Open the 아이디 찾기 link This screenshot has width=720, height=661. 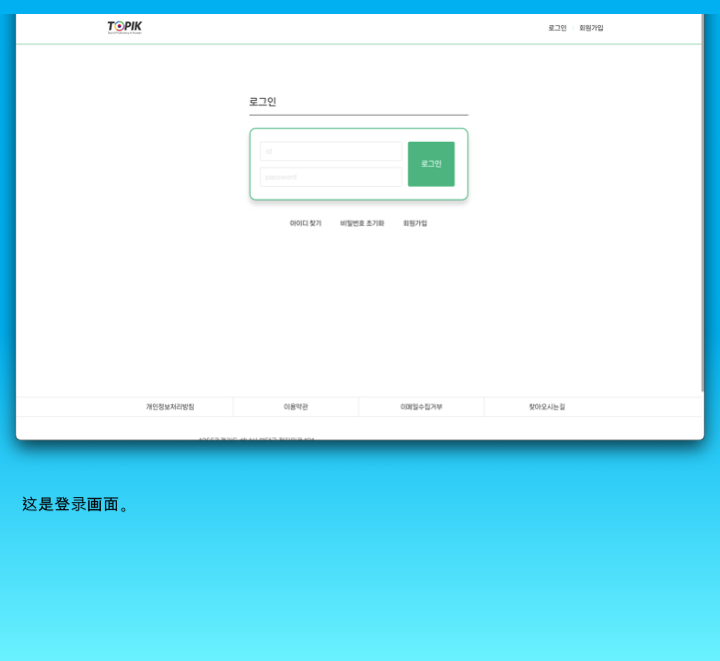[x=306, y=223]
